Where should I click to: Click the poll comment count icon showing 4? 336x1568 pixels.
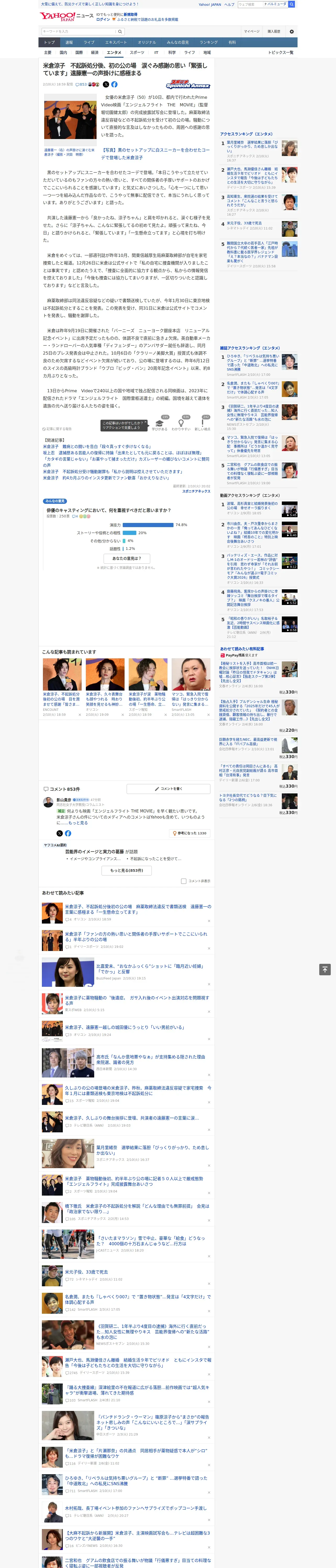[75, 516]
